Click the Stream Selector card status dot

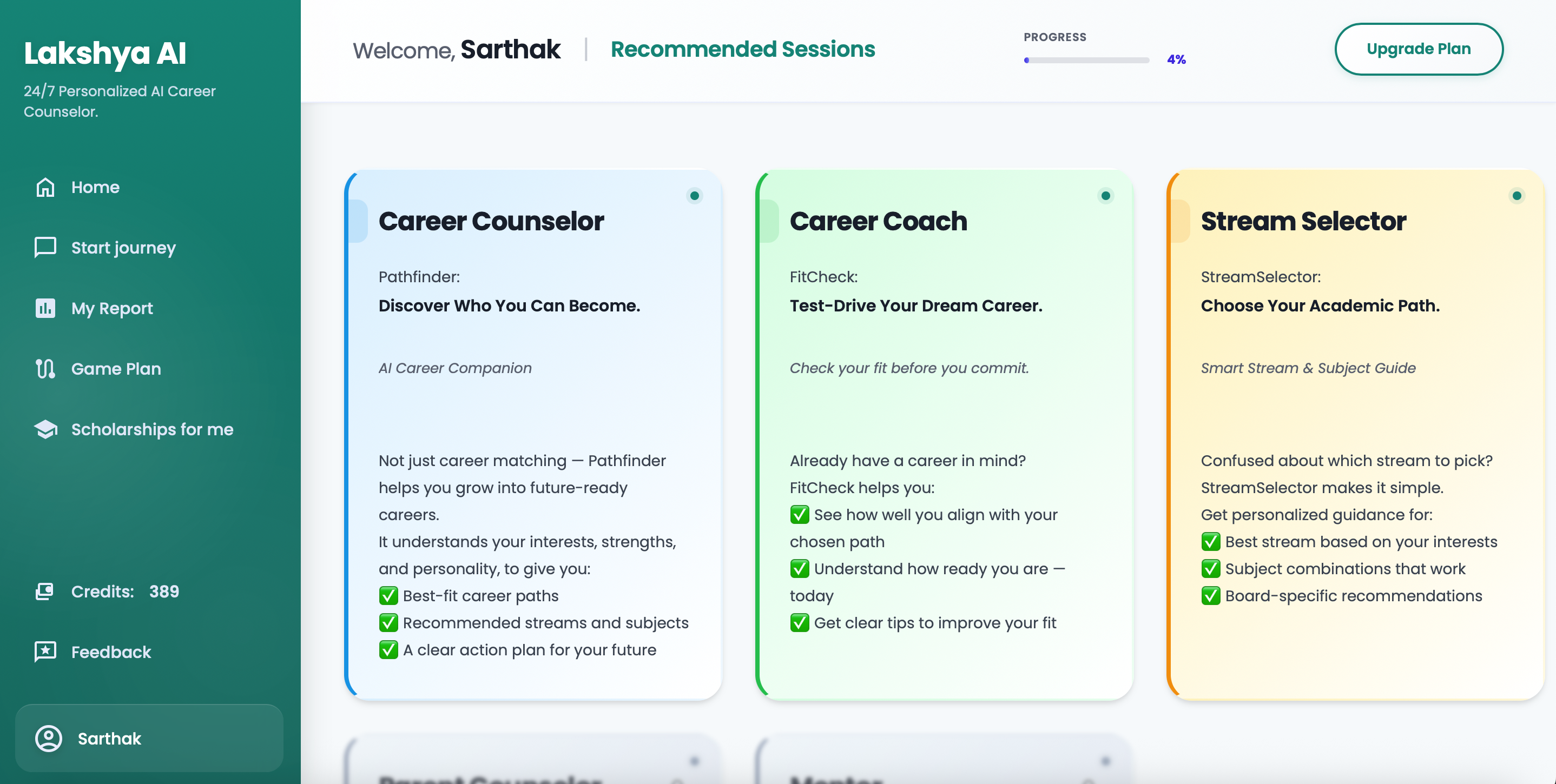pyautogui.click(x=1517, y=196)
